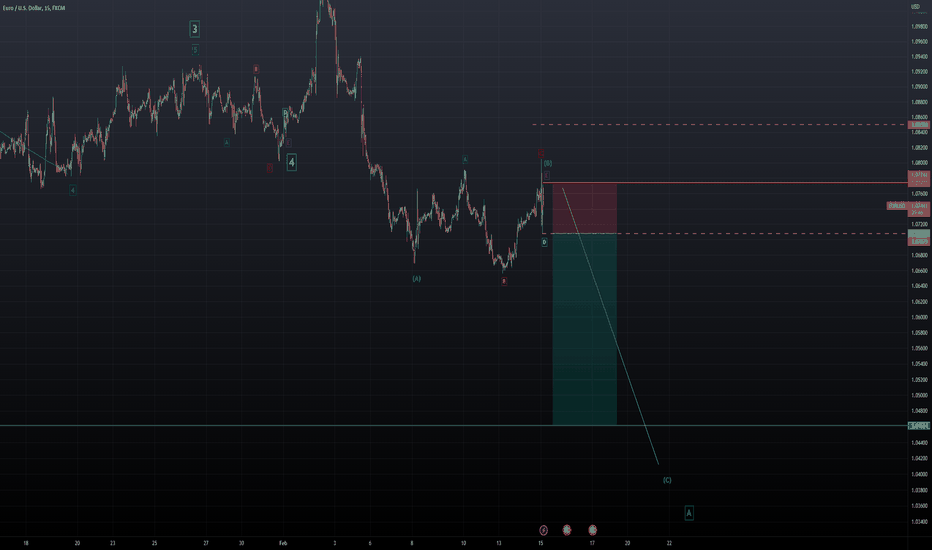Viewport: 932px width, 550px height.
Task: Select the upper dashed red horizontal line
Action: click(x=720, y=124)
